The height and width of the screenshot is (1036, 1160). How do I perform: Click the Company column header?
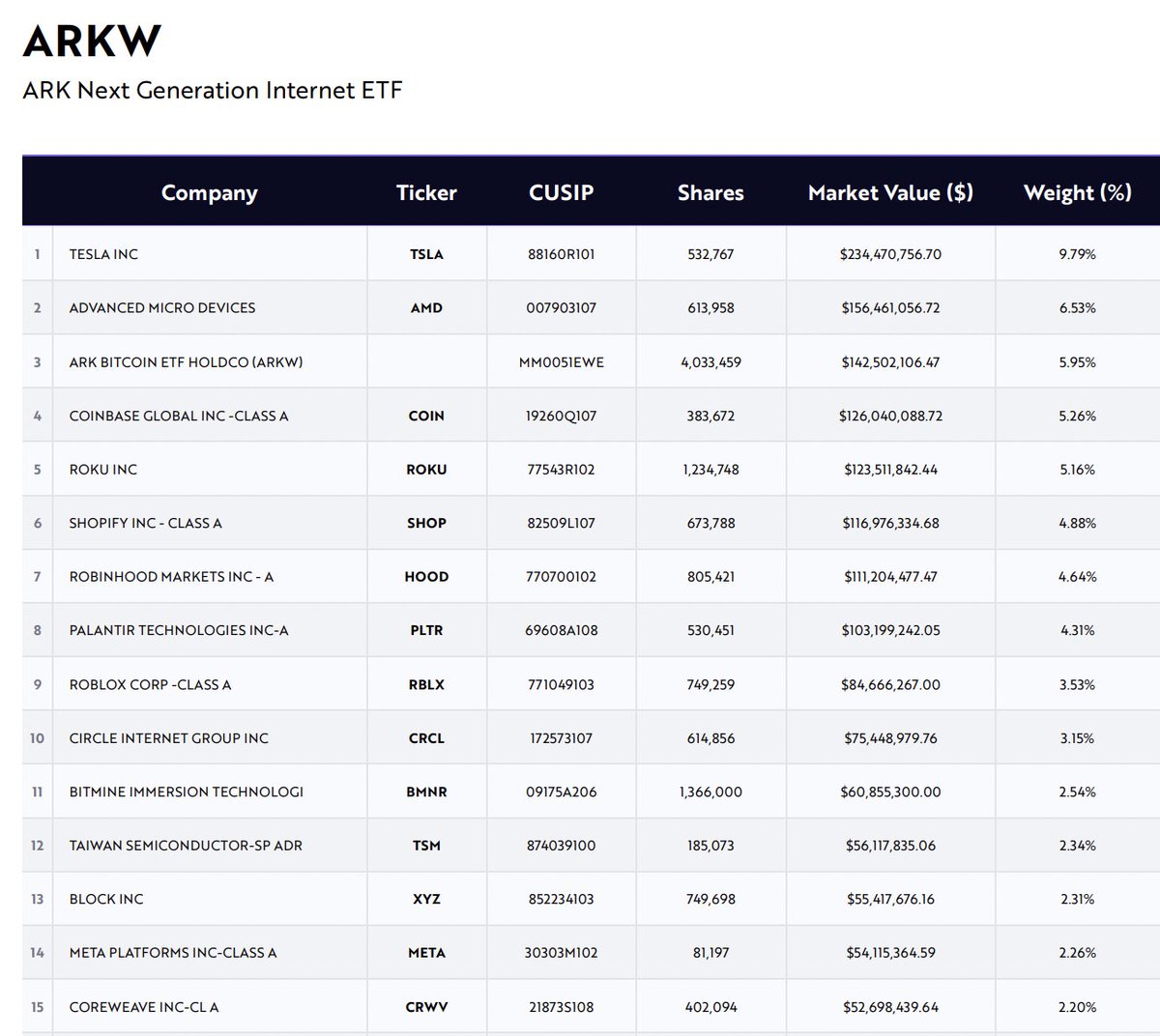coord(210,192)
